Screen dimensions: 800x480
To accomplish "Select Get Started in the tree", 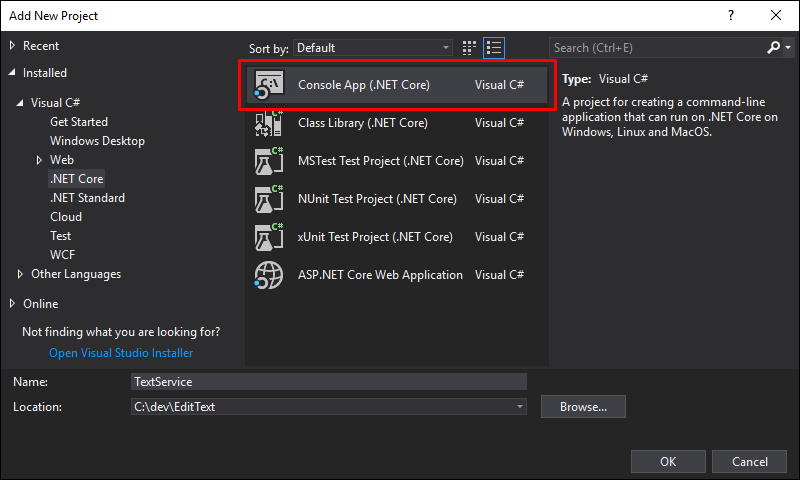I will tap(79, 122).
